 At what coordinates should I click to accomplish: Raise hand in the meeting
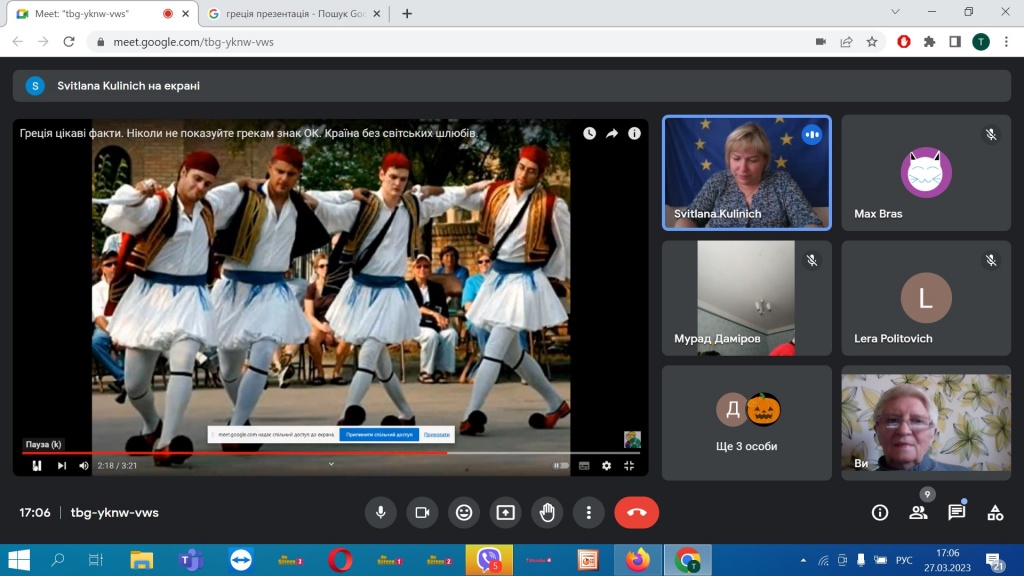[547, 513]
